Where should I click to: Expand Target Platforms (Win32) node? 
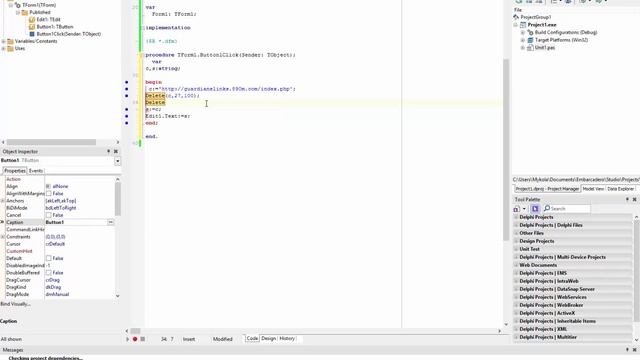[523, 40]
